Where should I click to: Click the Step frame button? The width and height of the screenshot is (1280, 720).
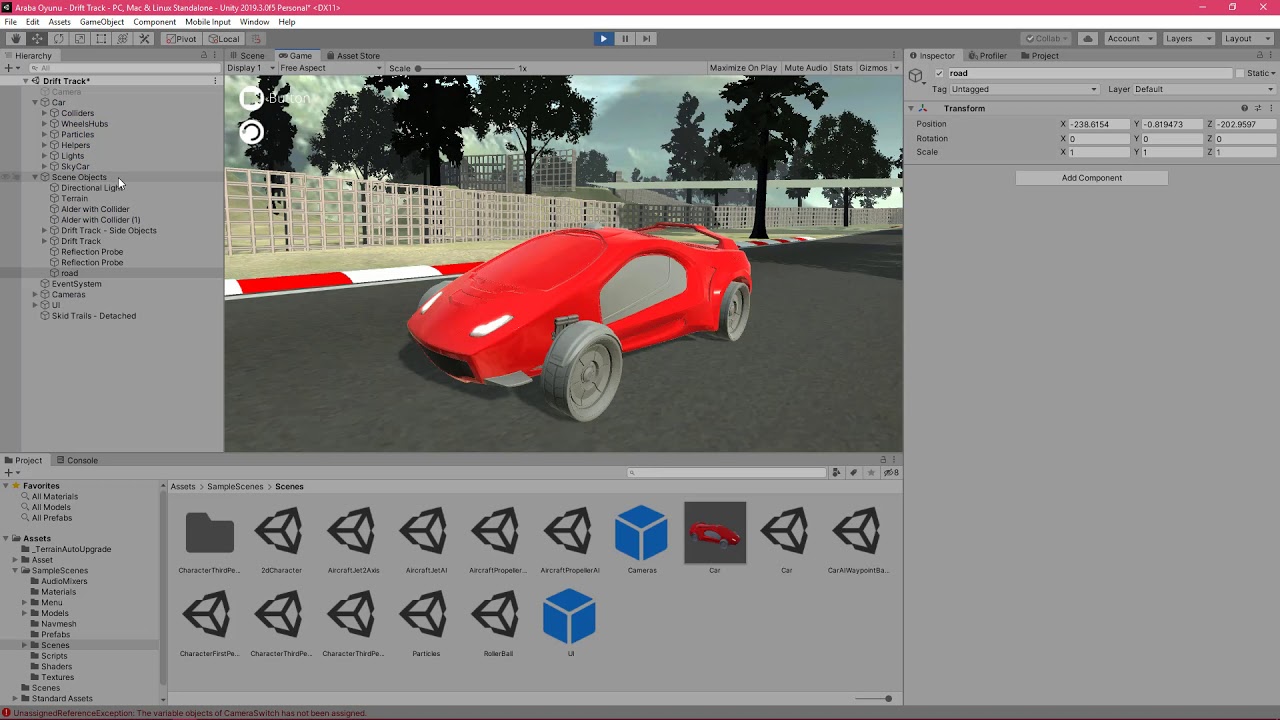[x=646, y=39]
